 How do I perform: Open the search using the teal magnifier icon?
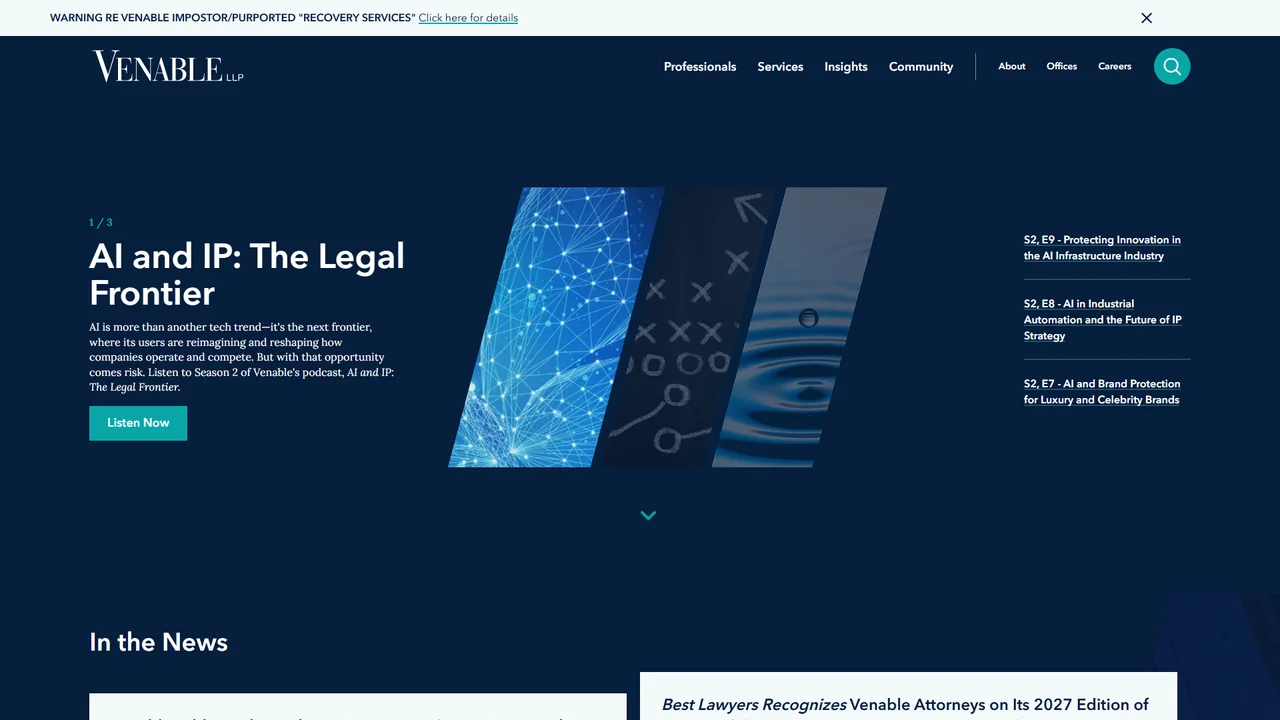point(1172,66)
